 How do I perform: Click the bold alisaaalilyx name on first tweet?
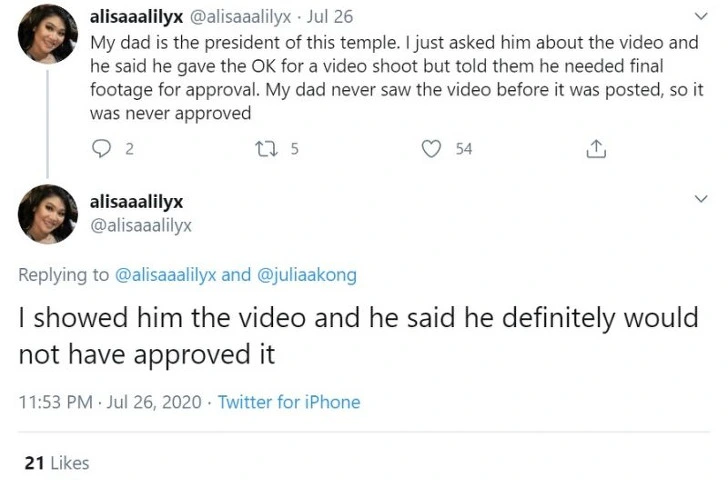pyautogui.click(x=136, y=17)
